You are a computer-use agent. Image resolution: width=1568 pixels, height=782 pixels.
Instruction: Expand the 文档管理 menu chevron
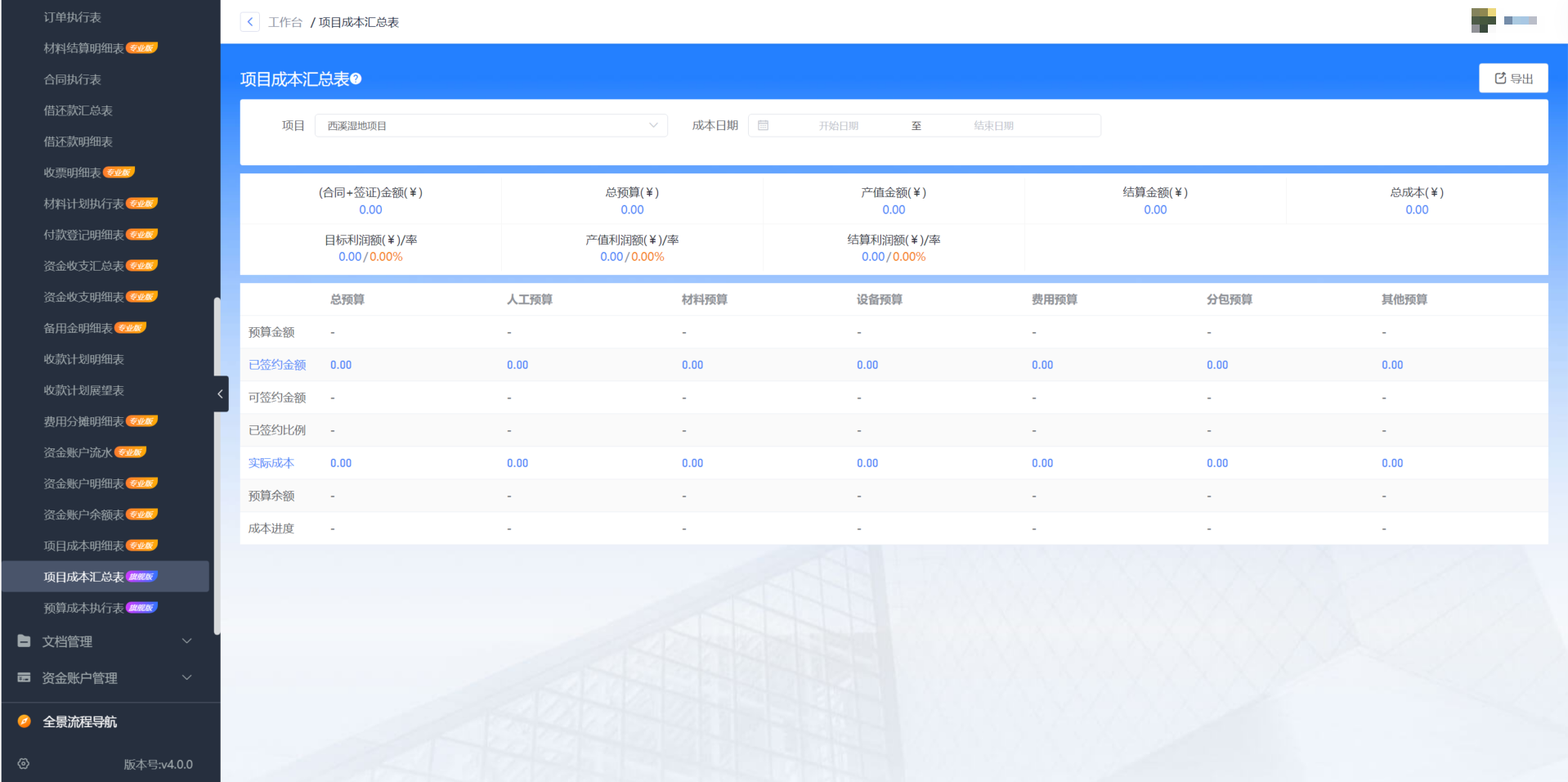point(186,641)
